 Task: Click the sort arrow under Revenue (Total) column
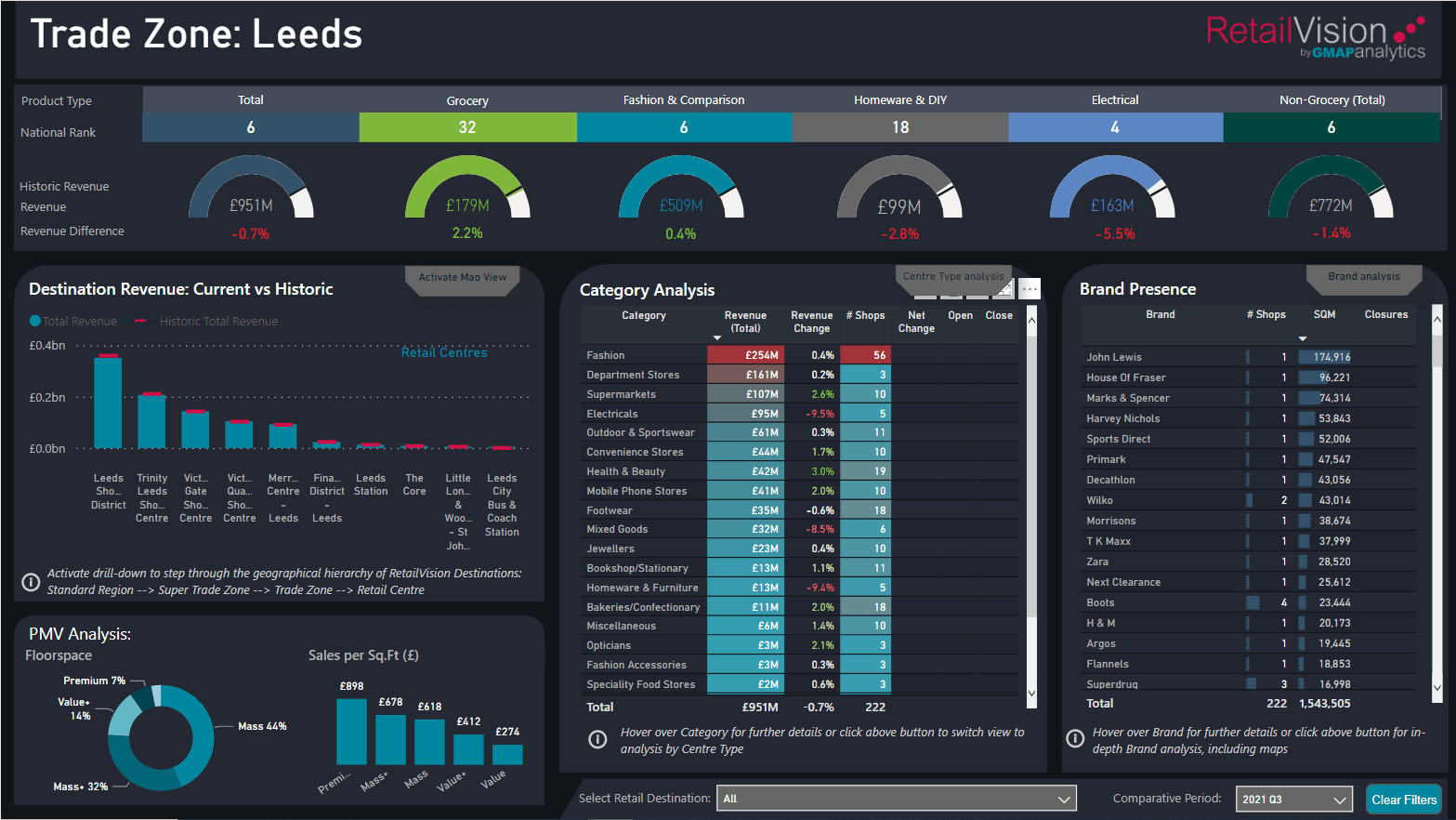717,337
